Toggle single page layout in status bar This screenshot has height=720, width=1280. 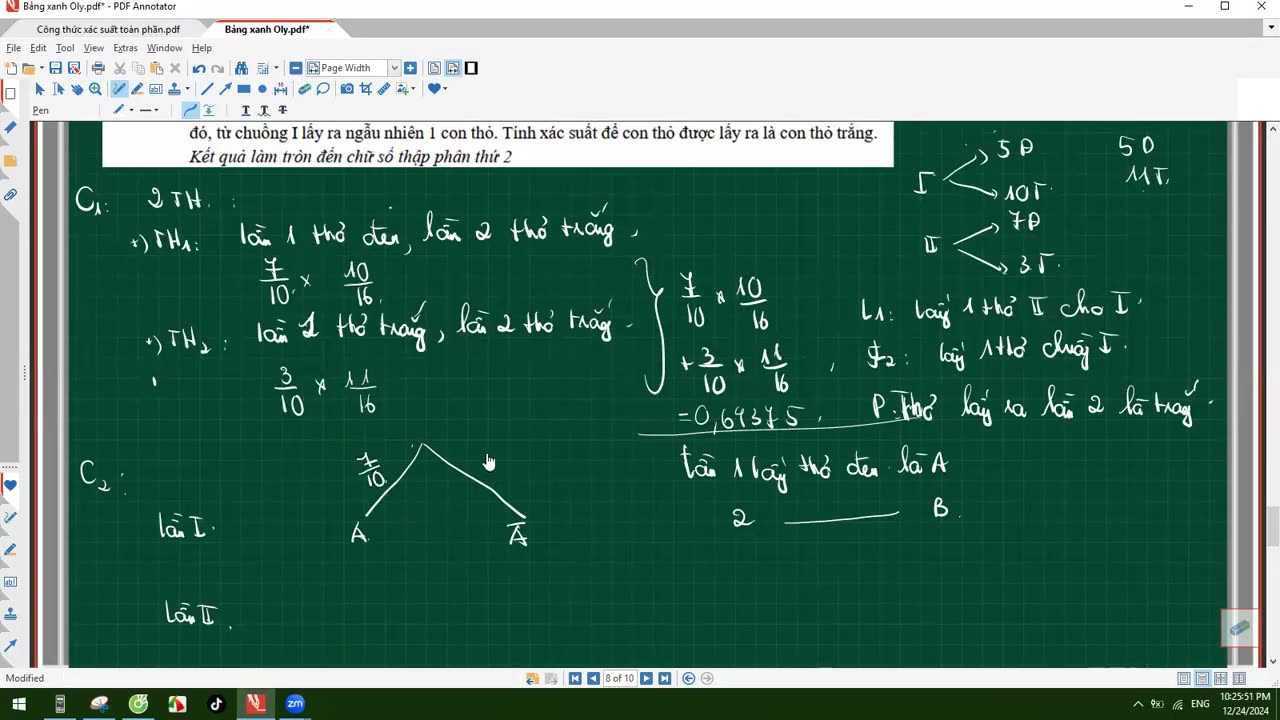tap(1185, 678)
